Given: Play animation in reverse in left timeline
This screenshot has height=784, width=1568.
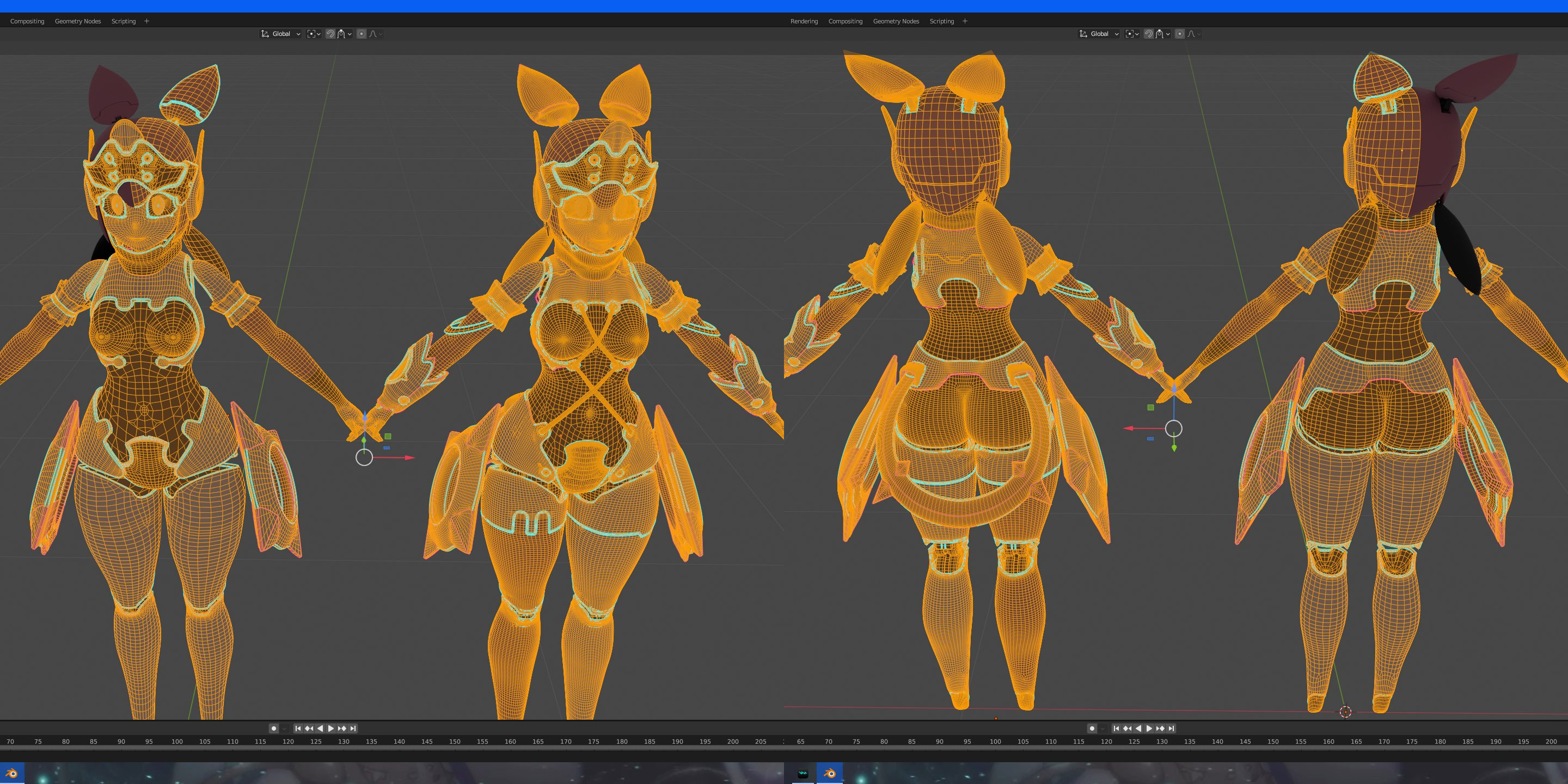Looking at the screenshot, I should point(320,728).
